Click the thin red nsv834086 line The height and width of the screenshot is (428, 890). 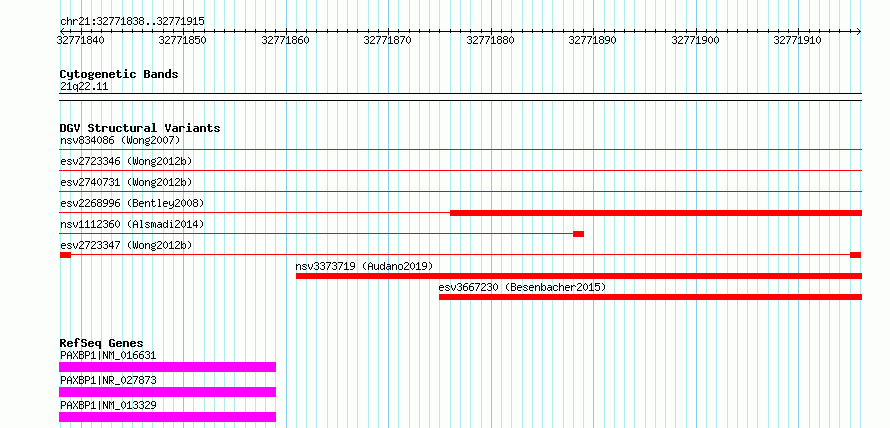point(461,149)
